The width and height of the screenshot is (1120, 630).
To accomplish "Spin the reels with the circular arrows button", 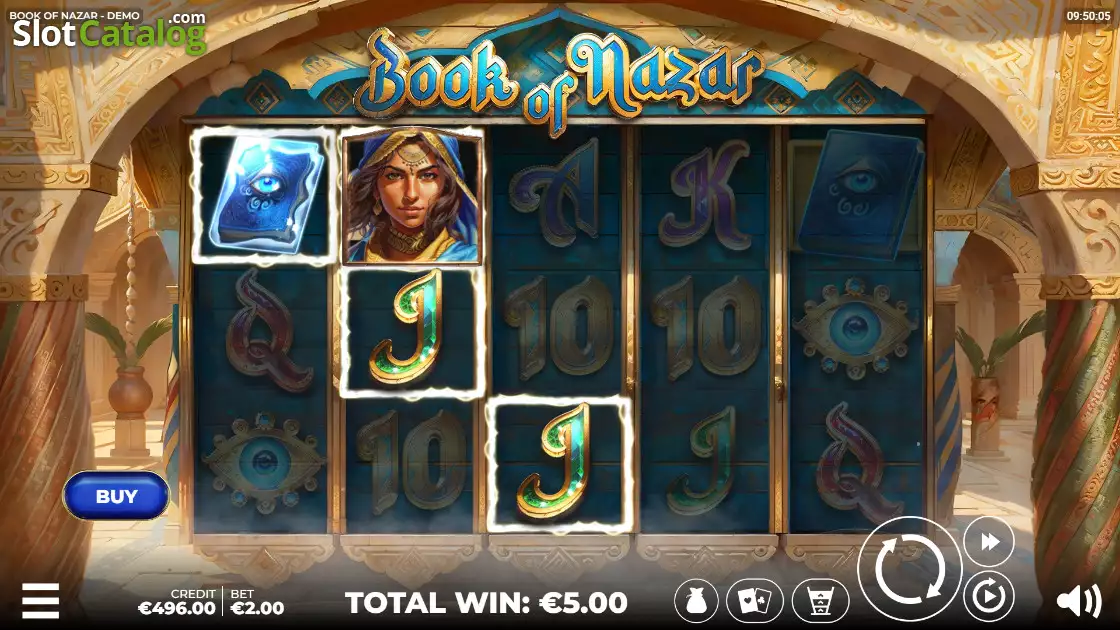I will tap(909, 569).
